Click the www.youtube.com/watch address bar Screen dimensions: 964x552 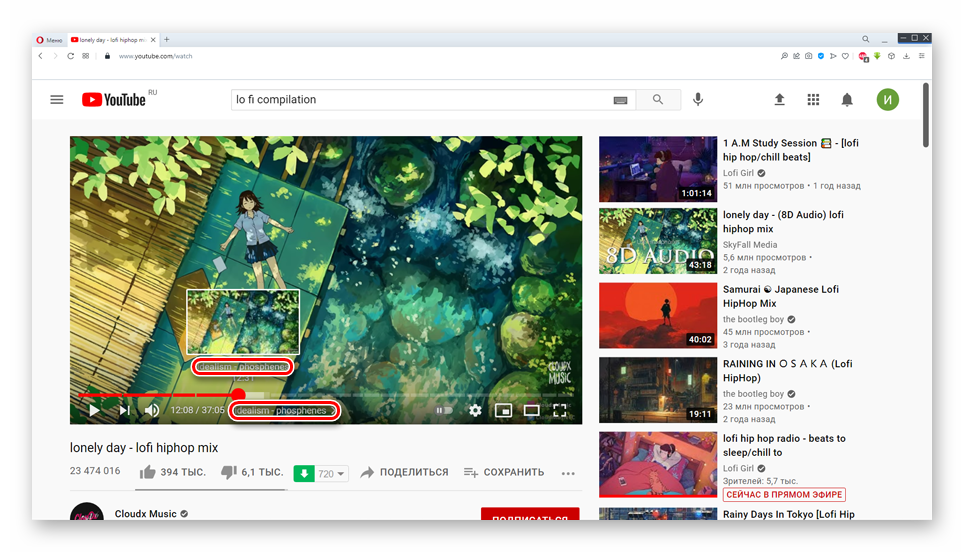pos(156,56)
